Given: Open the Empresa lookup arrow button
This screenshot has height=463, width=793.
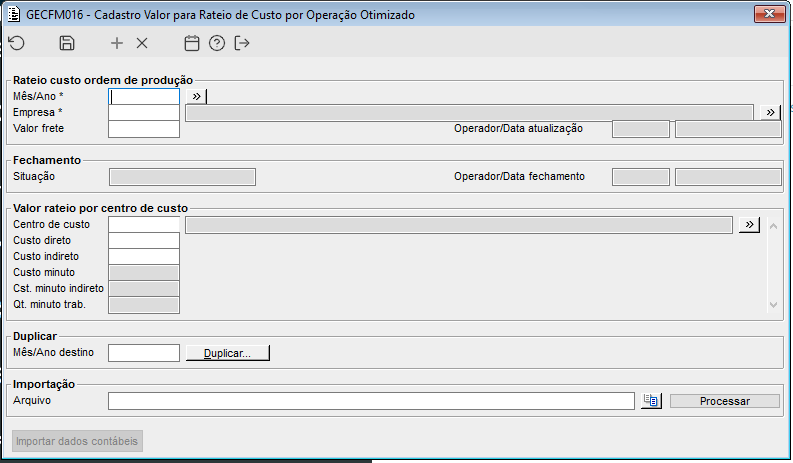Looking at the screenshot, I should point(770,112).
